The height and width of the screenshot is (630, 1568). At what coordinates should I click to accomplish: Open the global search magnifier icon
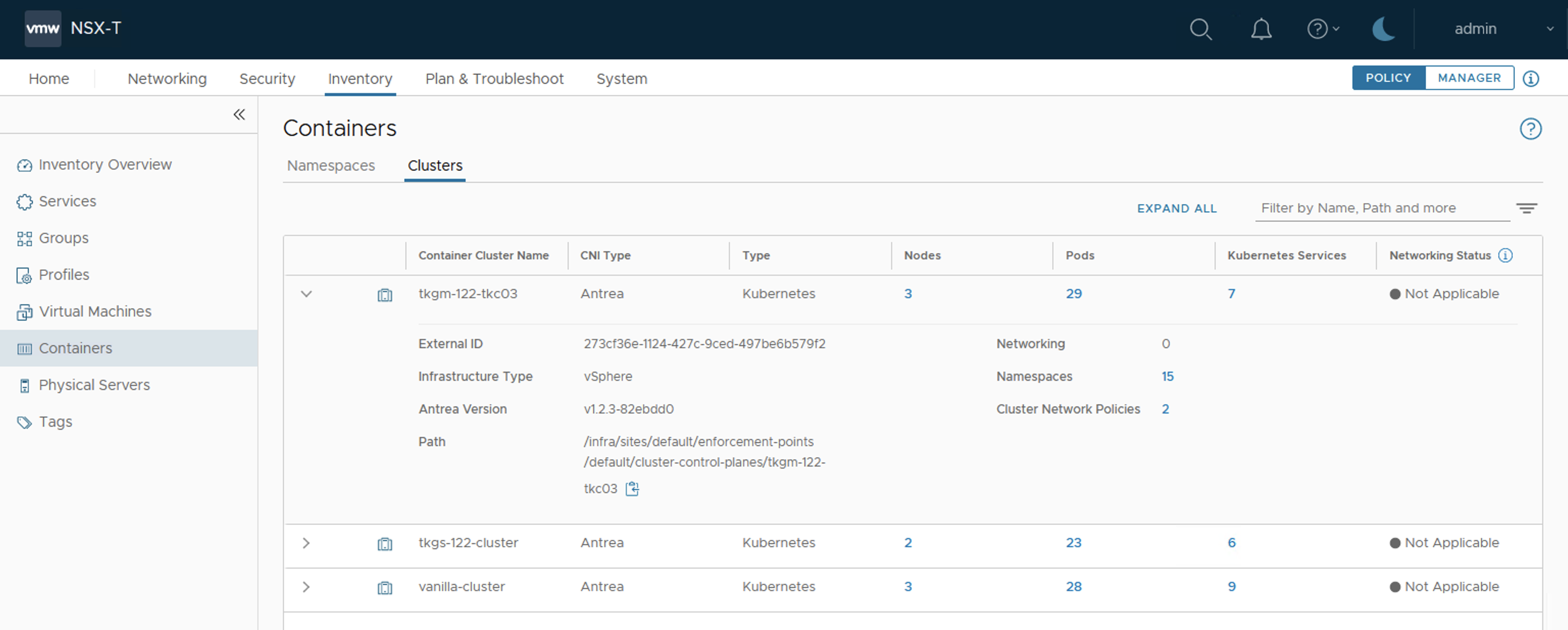pos(1200,29)
